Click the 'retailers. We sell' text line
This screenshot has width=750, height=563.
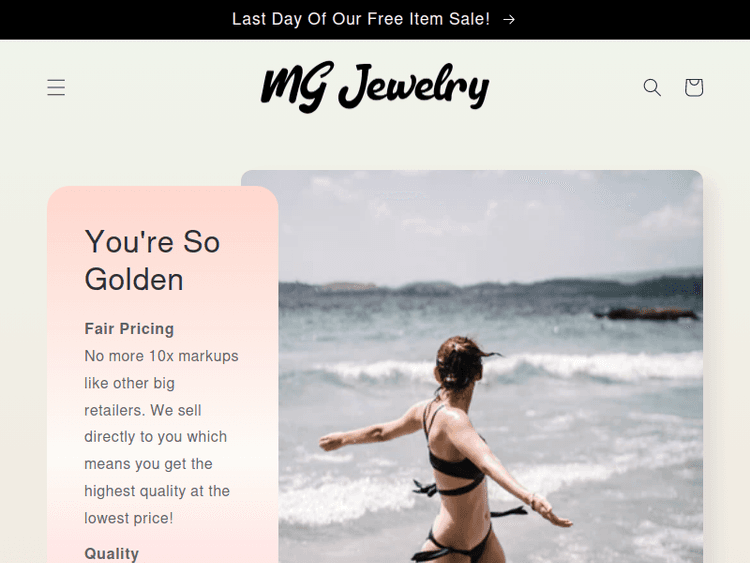[x=143, y=410]
